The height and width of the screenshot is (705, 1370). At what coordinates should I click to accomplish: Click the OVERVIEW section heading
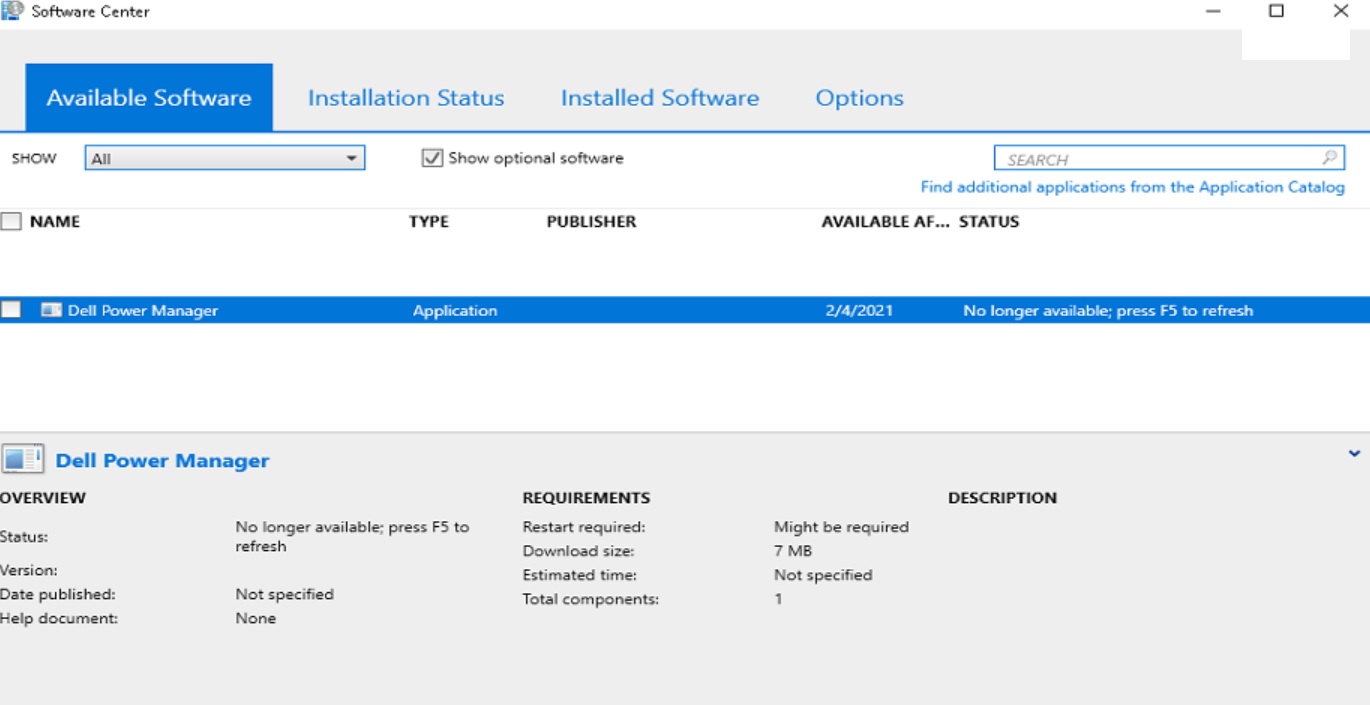click(x=43, y=498)
